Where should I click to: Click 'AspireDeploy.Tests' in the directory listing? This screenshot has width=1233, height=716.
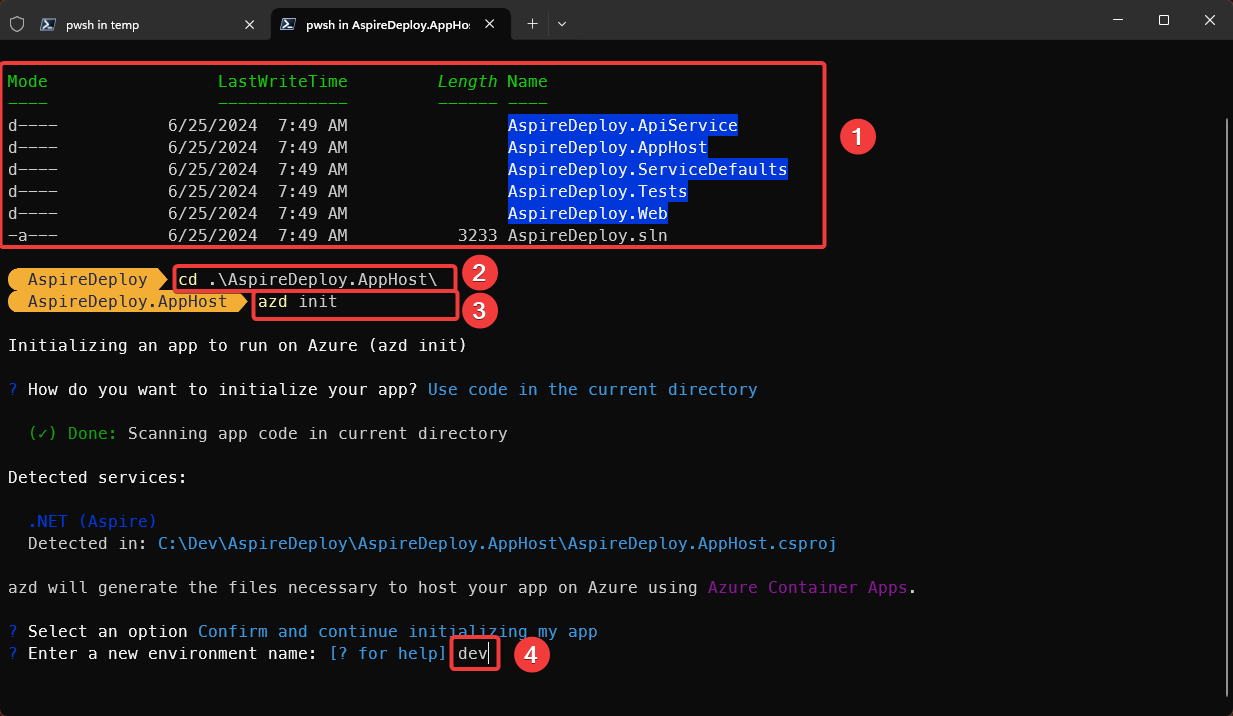tap(597, 191)
